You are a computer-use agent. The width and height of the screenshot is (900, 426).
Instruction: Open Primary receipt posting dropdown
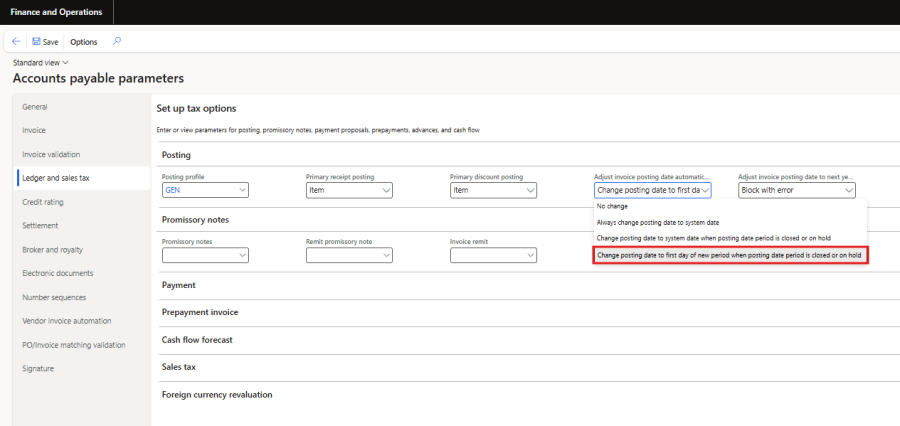click(349, 189)
